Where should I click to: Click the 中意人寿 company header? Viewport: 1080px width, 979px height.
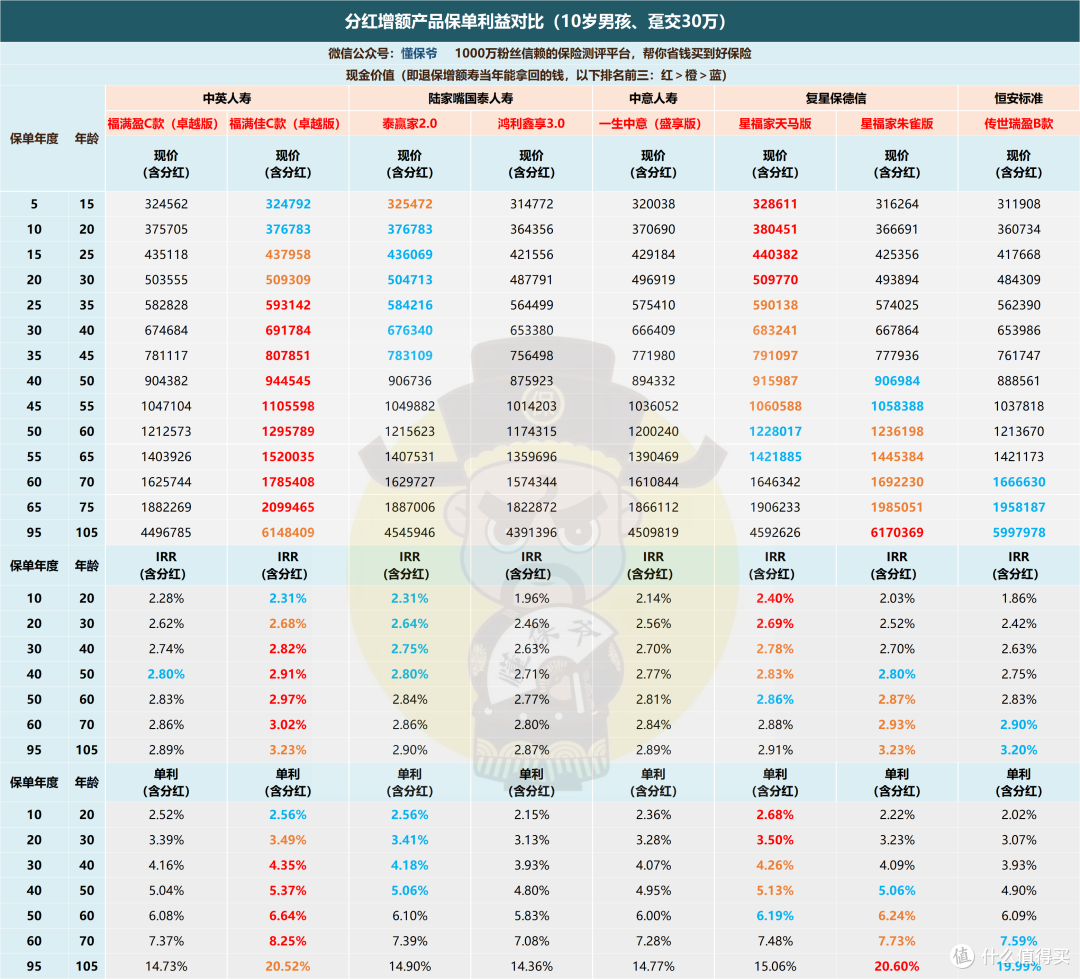(653, 99)
